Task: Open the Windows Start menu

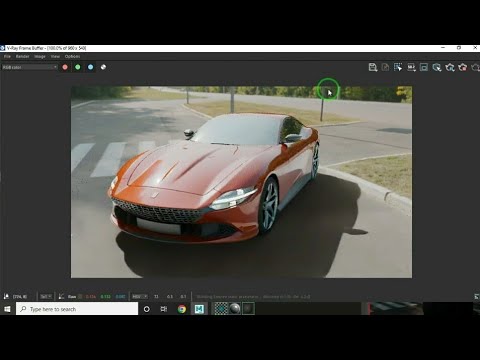Action: coord(7,309)
